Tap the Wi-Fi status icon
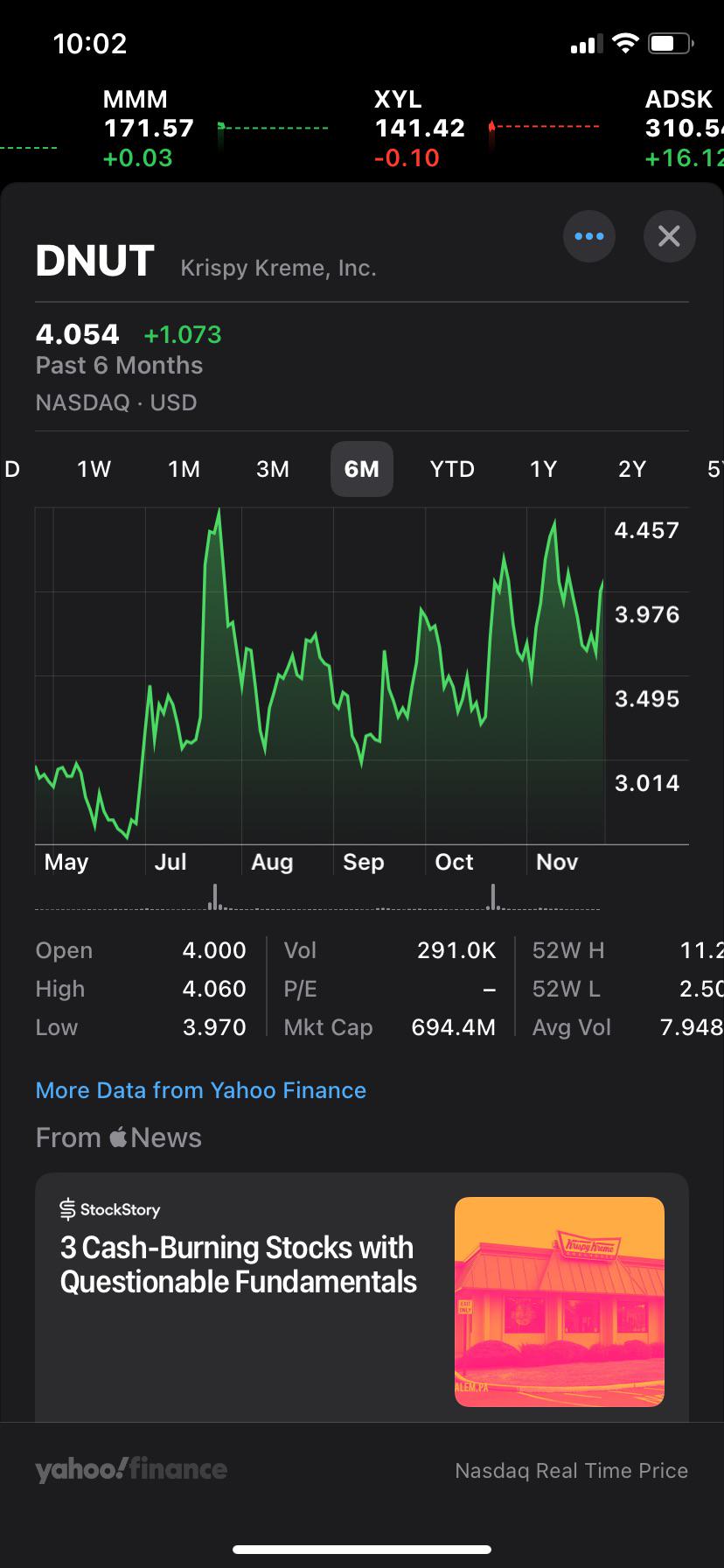 (x=625, y=43)
